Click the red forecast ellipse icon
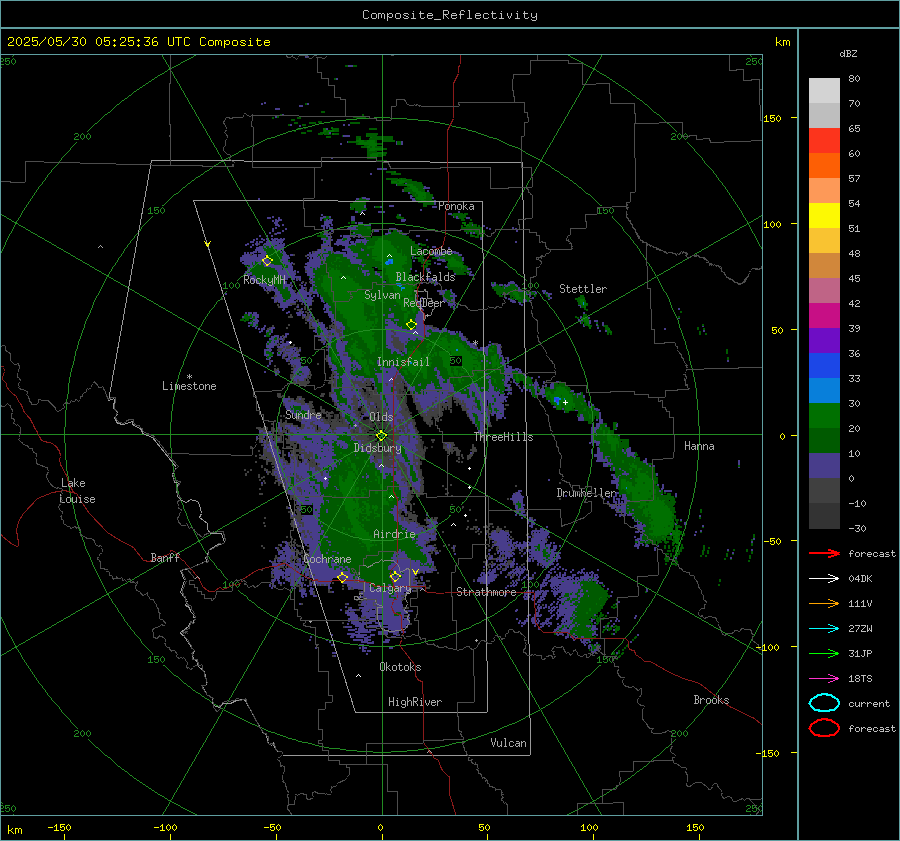The width and height of the screenshot is (900, 841). (824, 728)
